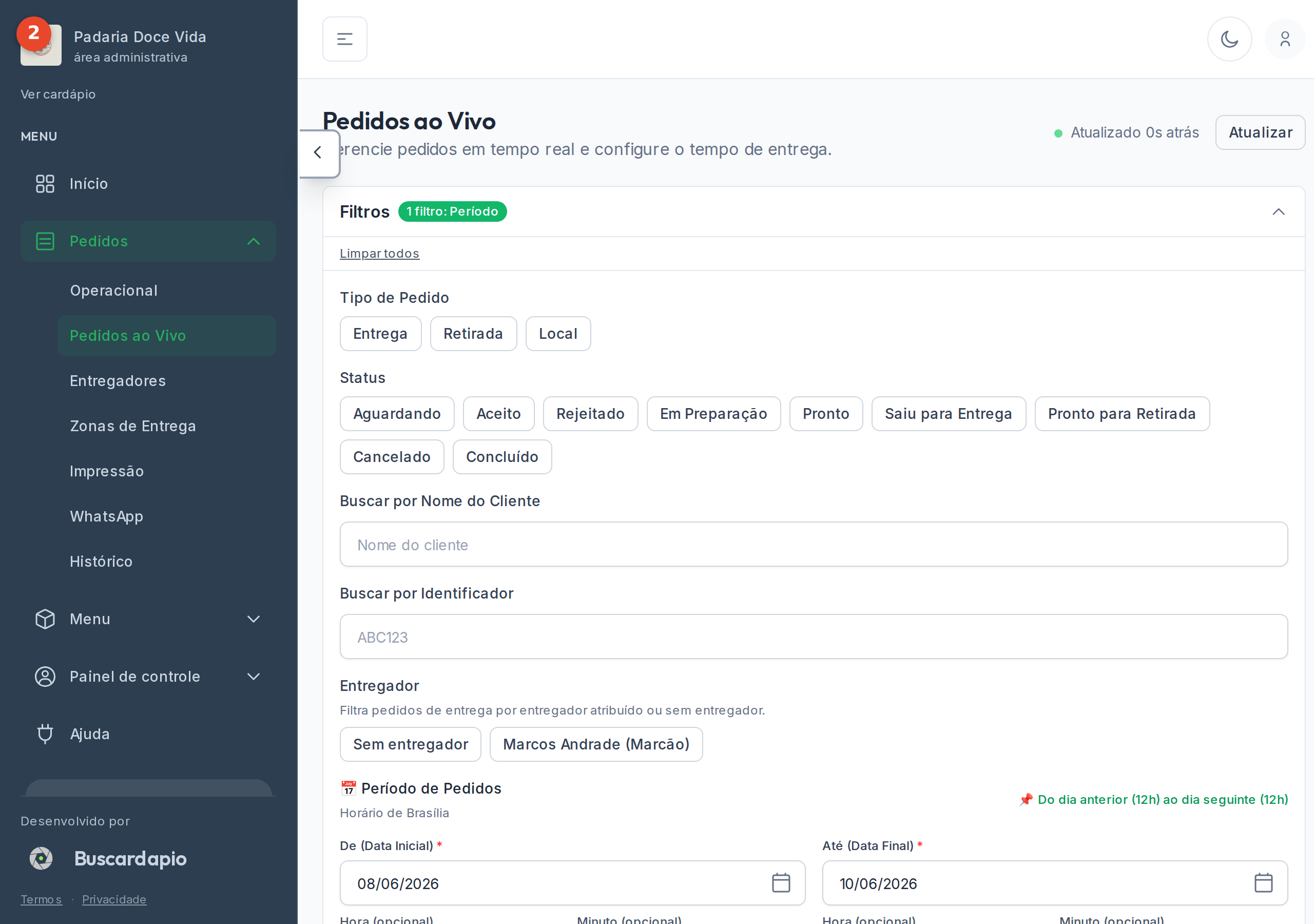
Task: Open Entregadores menu item
Action: pyautogui.click(x=166, y=381)
